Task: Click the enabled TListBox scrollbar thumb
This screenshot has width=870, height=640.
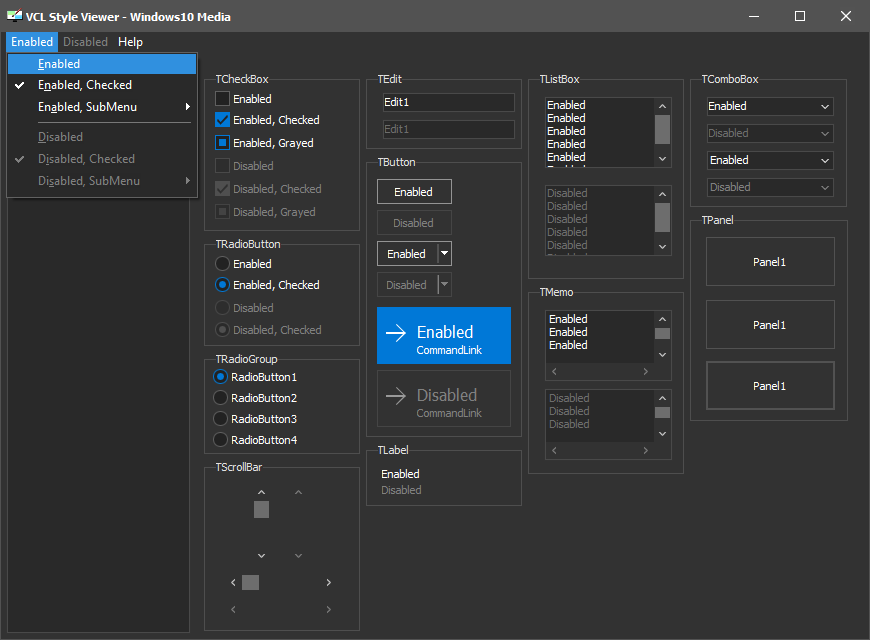Action: [662, 129]
